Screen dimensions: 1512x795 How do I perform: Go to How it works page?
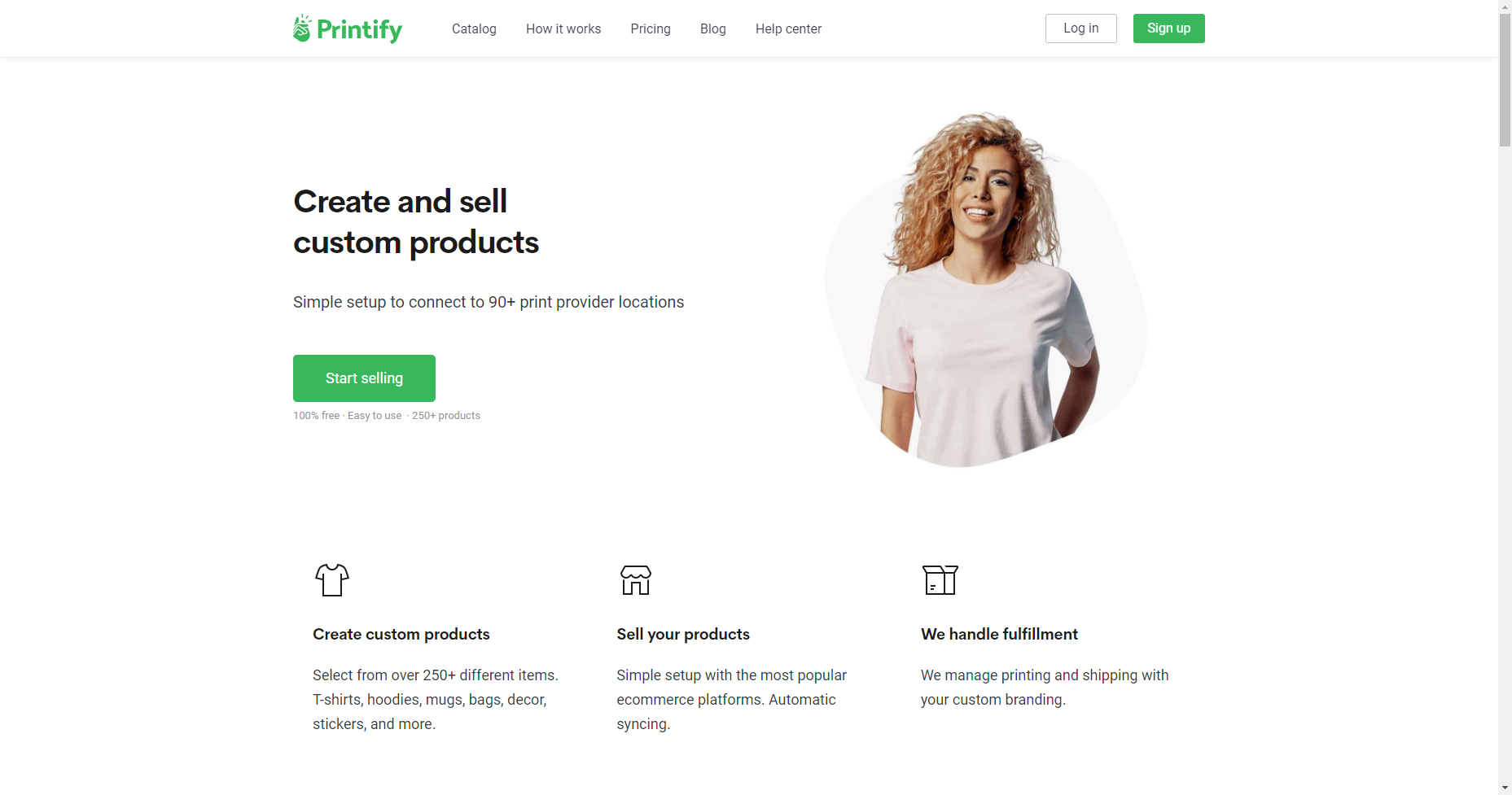pyautogui.click(x=563, y=28)
